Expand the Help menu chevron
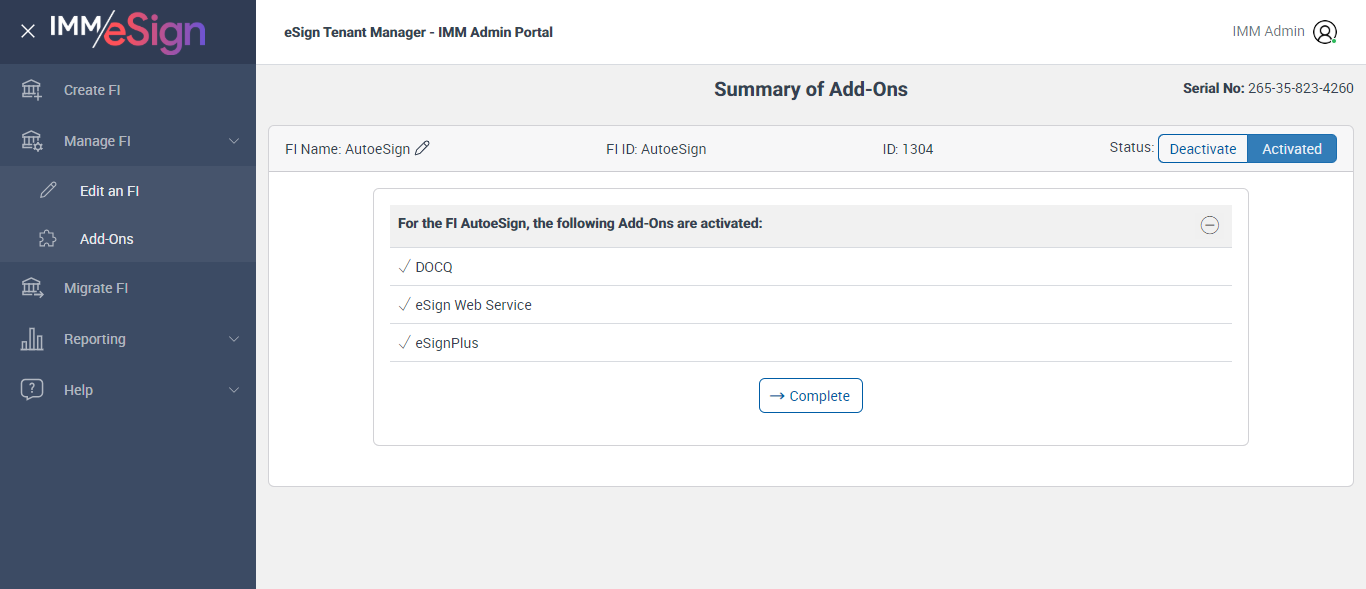This screenshot has height=589, width=1366. click(234, 390)
